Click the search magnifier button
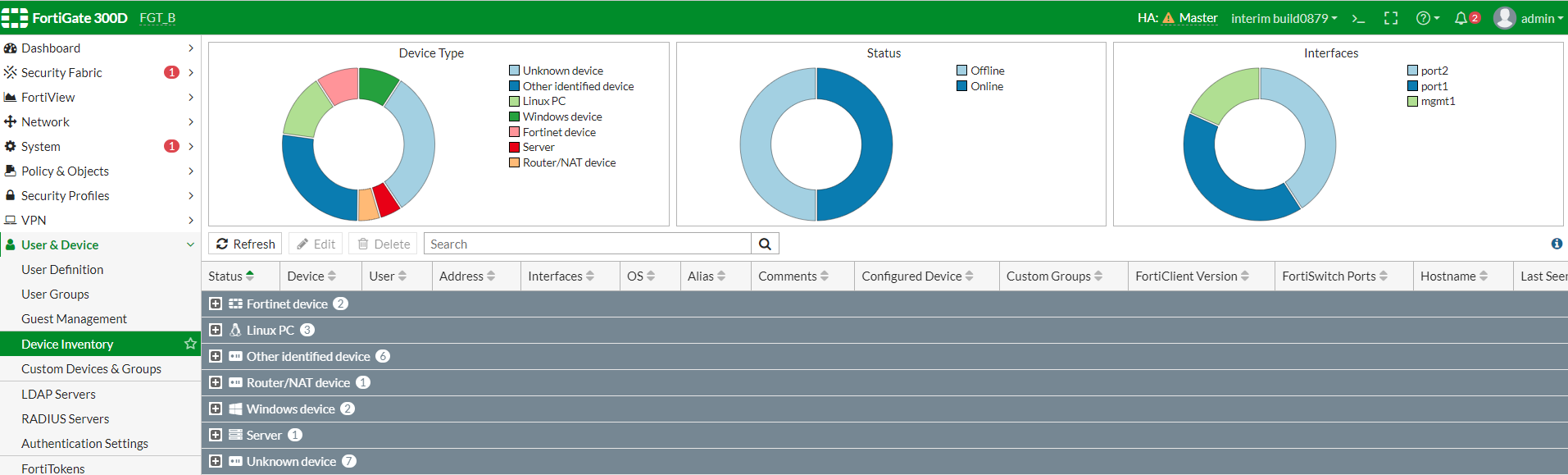The width and height of the screenshot is (1568, 475). pyautogui.click(x=765, y=244)
